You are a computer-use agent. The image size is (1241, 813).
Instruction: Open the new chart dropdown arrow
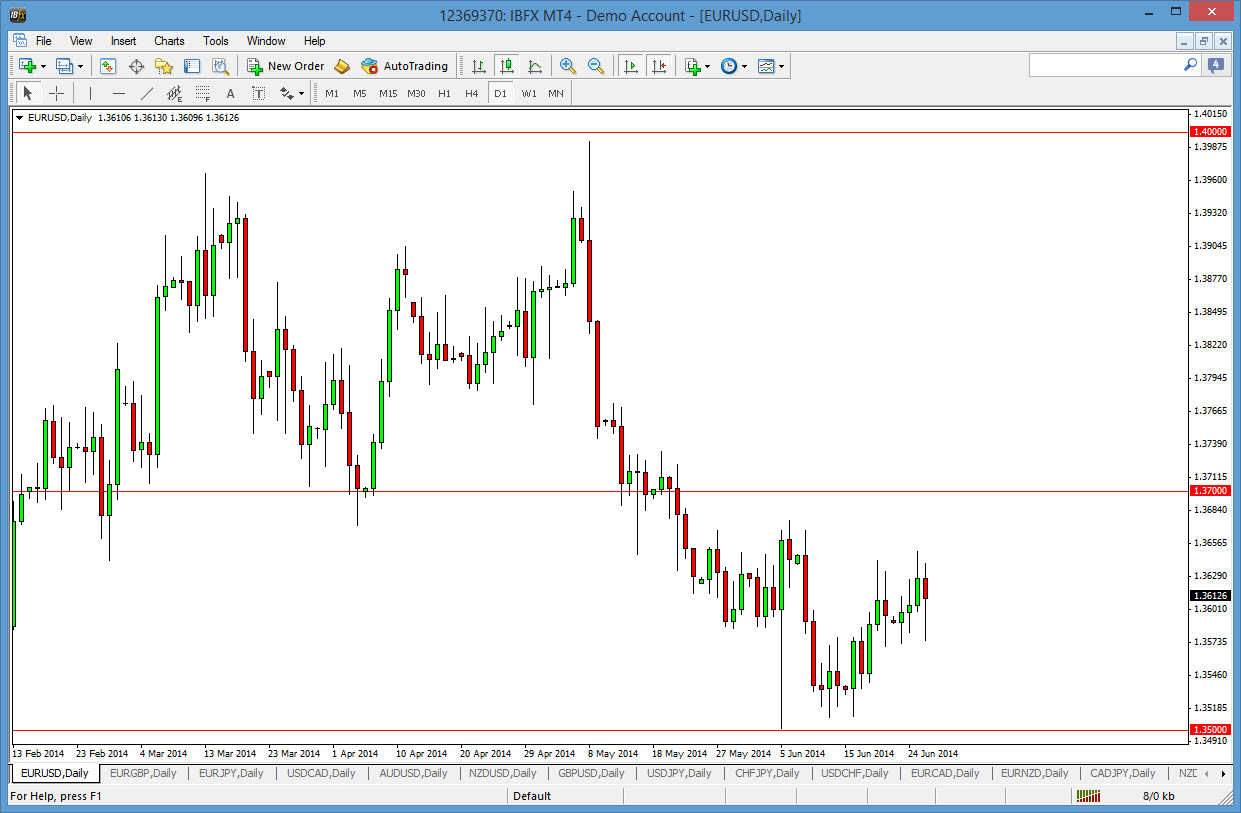click(x=41, y=66)
